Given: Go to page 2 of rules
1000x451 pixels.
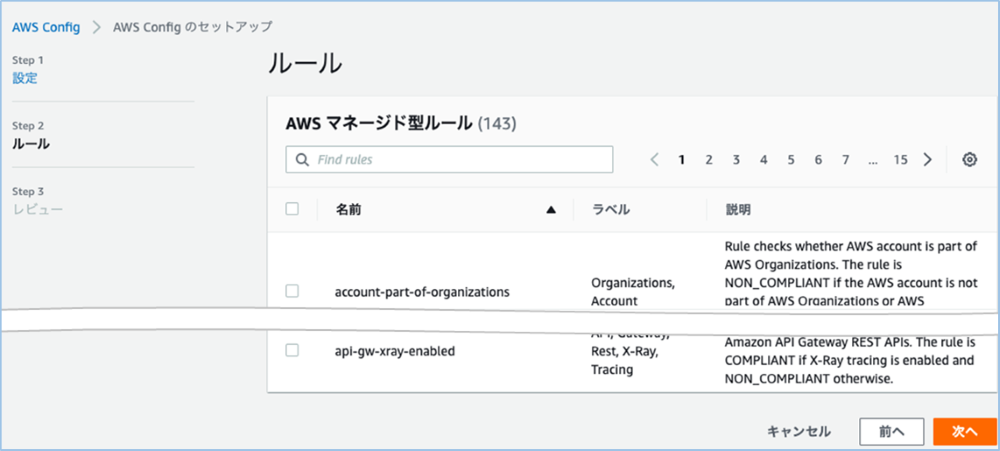Looking at the screenshot, I should pyautogui.click(x=708, y=159).
